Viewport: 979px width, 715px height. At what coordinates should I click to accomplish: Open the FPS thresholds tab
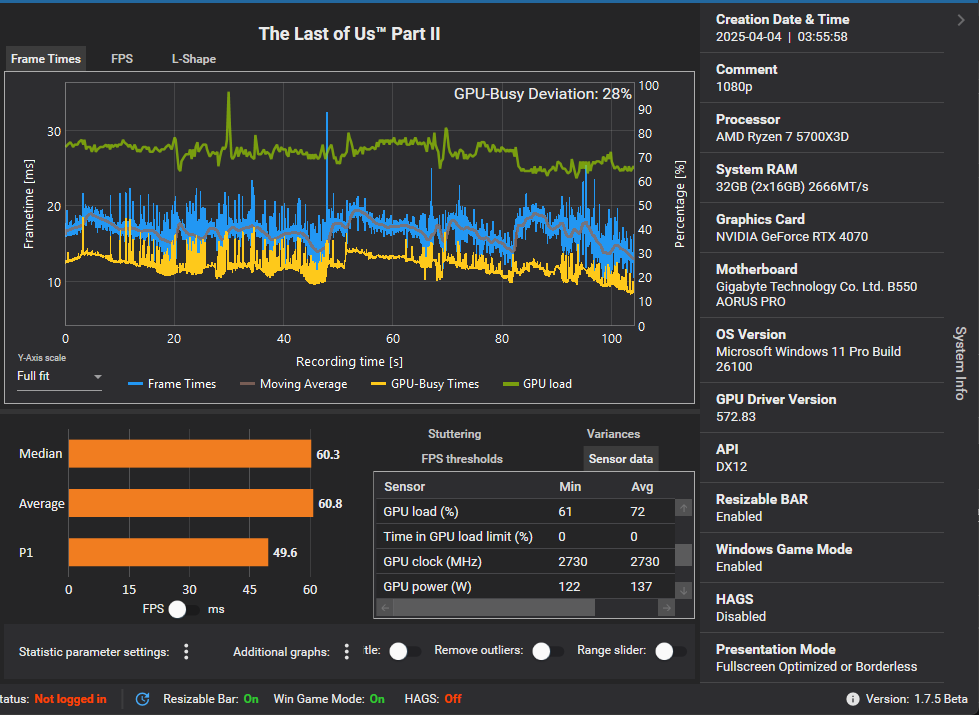pos(462,459)
